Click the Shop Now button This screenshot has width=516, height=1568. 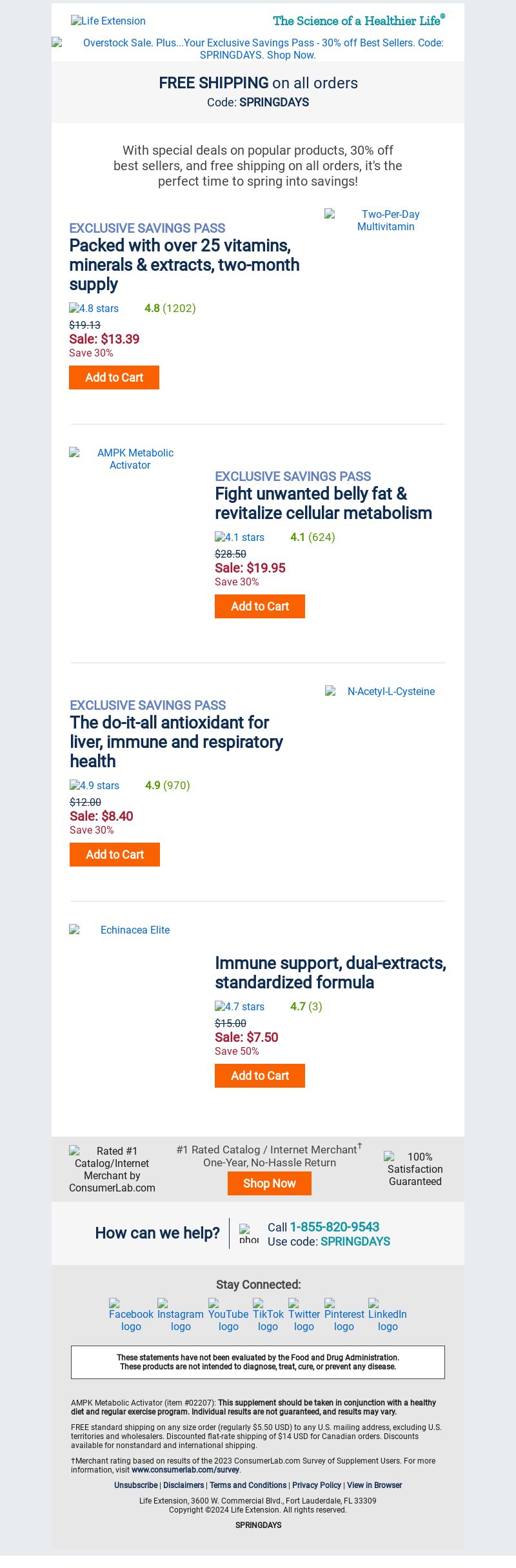[270, 1184]
